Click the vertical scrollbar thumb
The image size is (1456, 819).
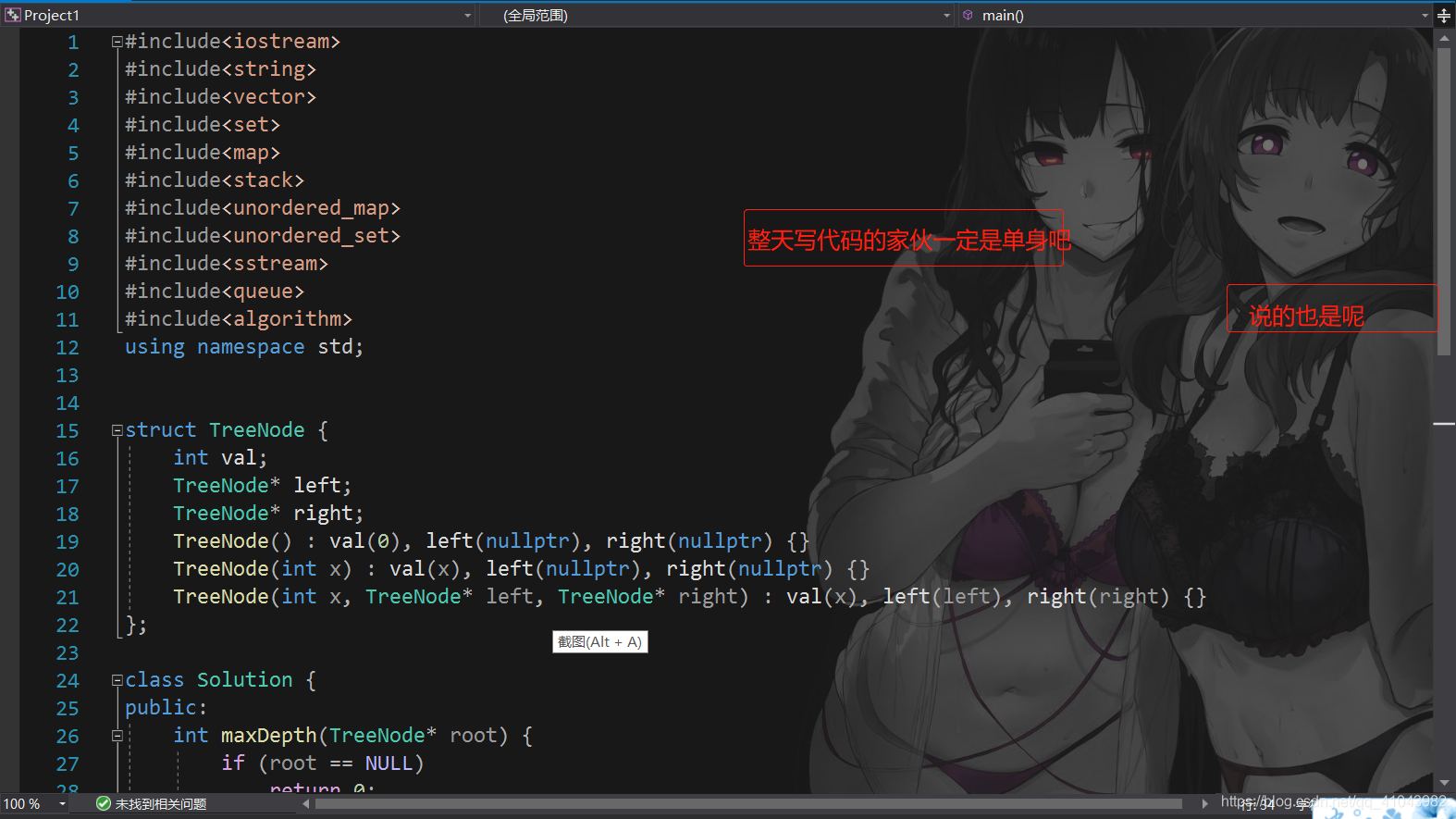pos(1444,202)
